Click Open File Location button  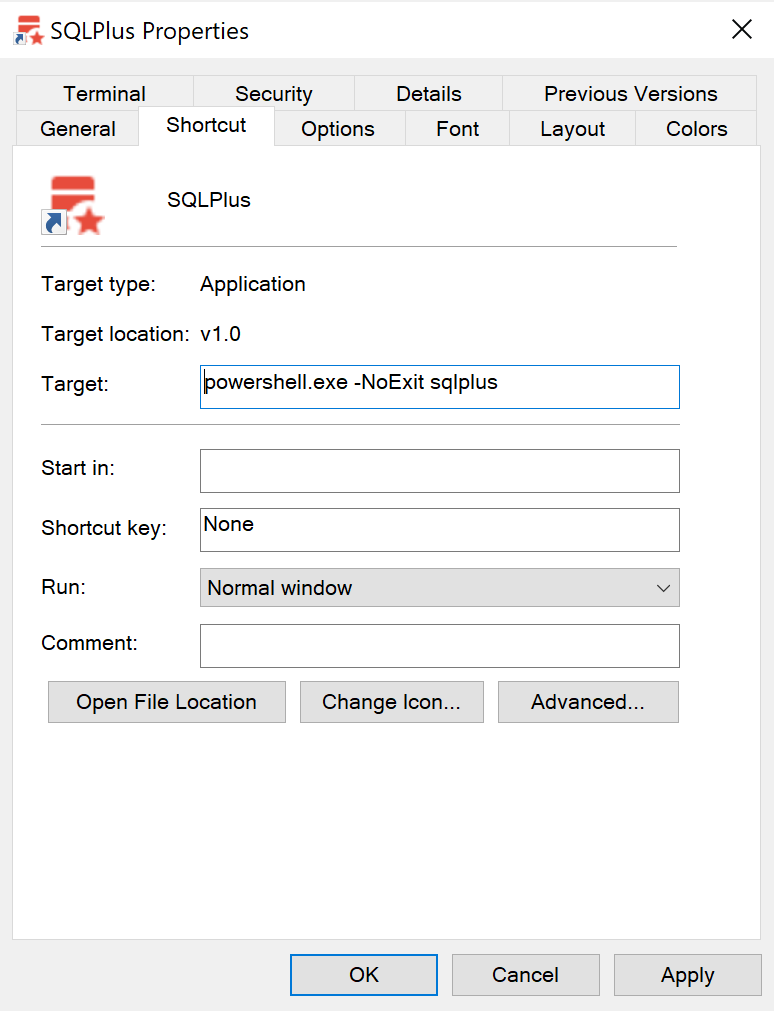(166, 702)
